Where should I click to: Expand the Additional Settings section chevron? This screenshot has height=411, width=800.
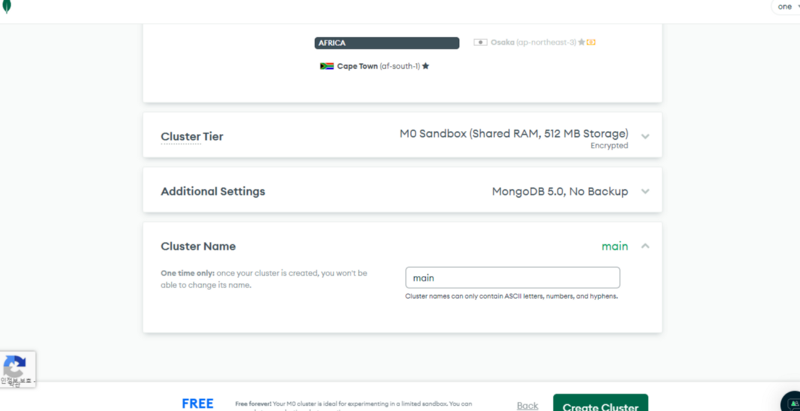click(x=645, y=191)
